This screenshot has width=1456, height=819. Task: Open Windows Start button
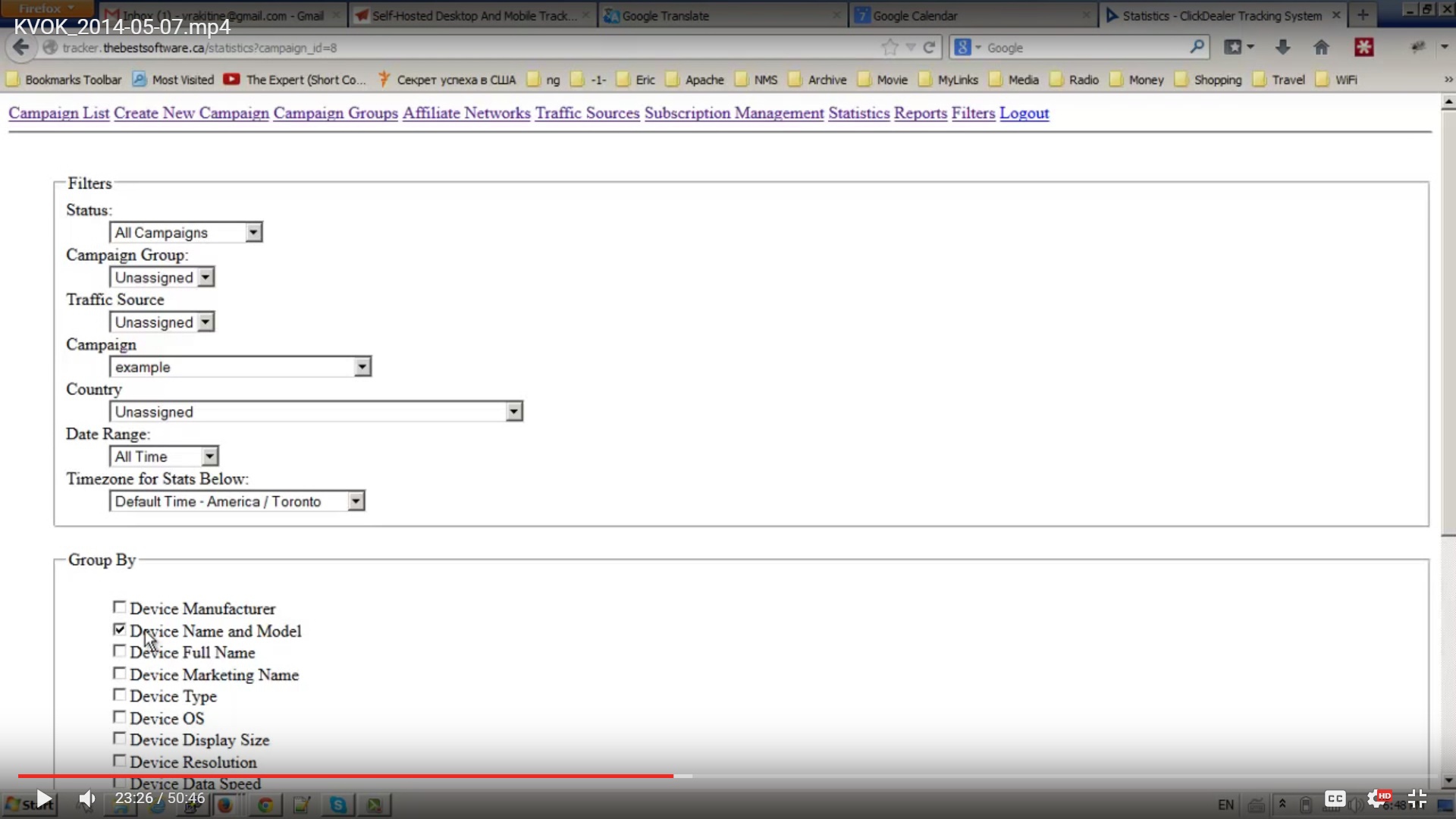tap(29, 805)
